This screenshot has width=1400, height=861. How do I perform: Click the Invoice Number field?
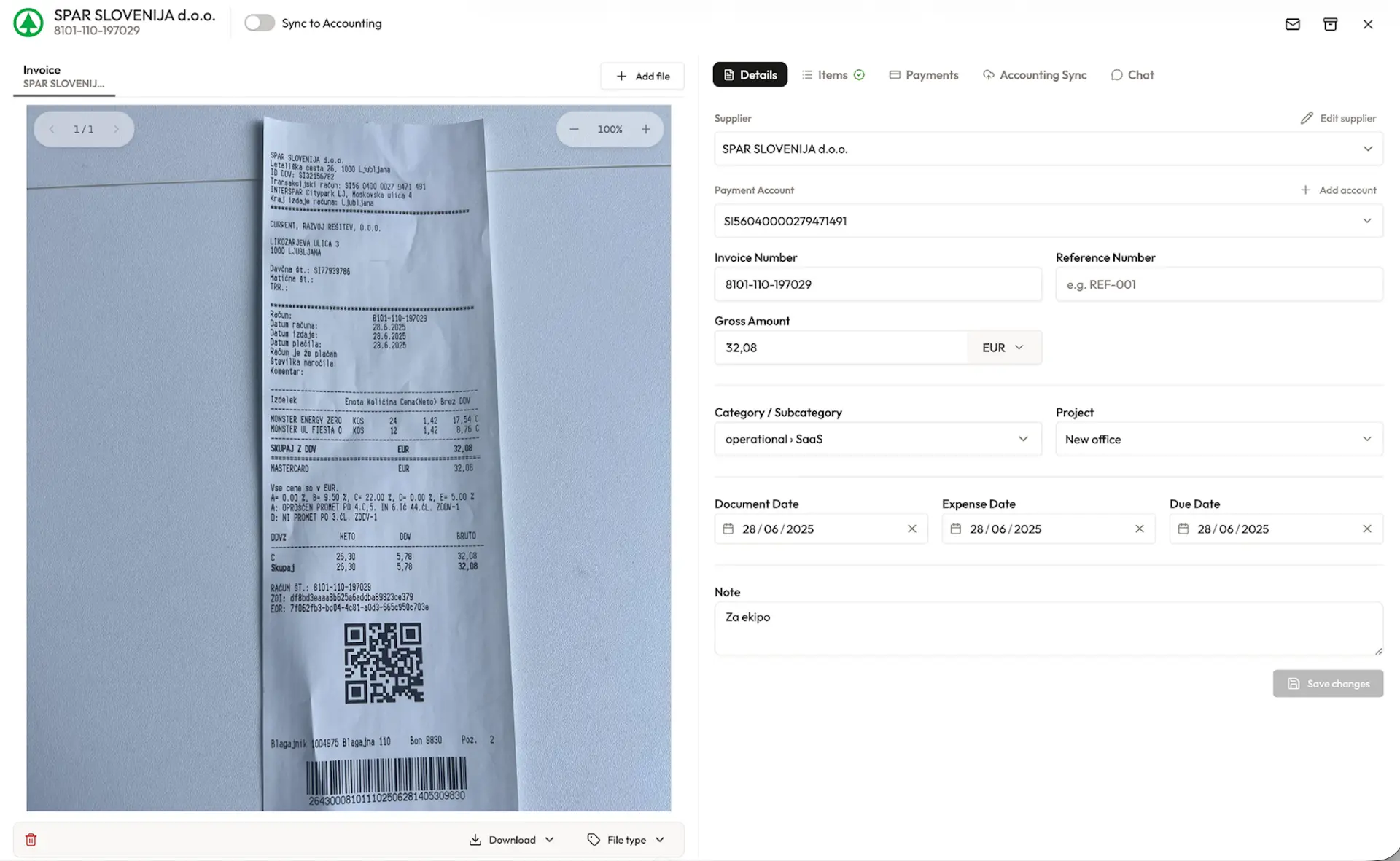878,284
